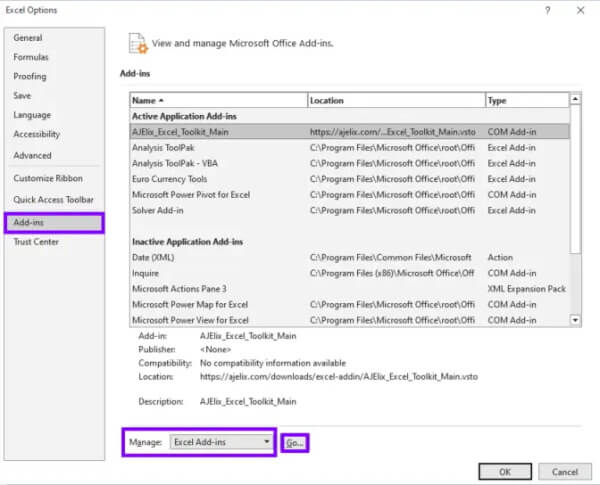Sort list by Location column header

[395, 101]
